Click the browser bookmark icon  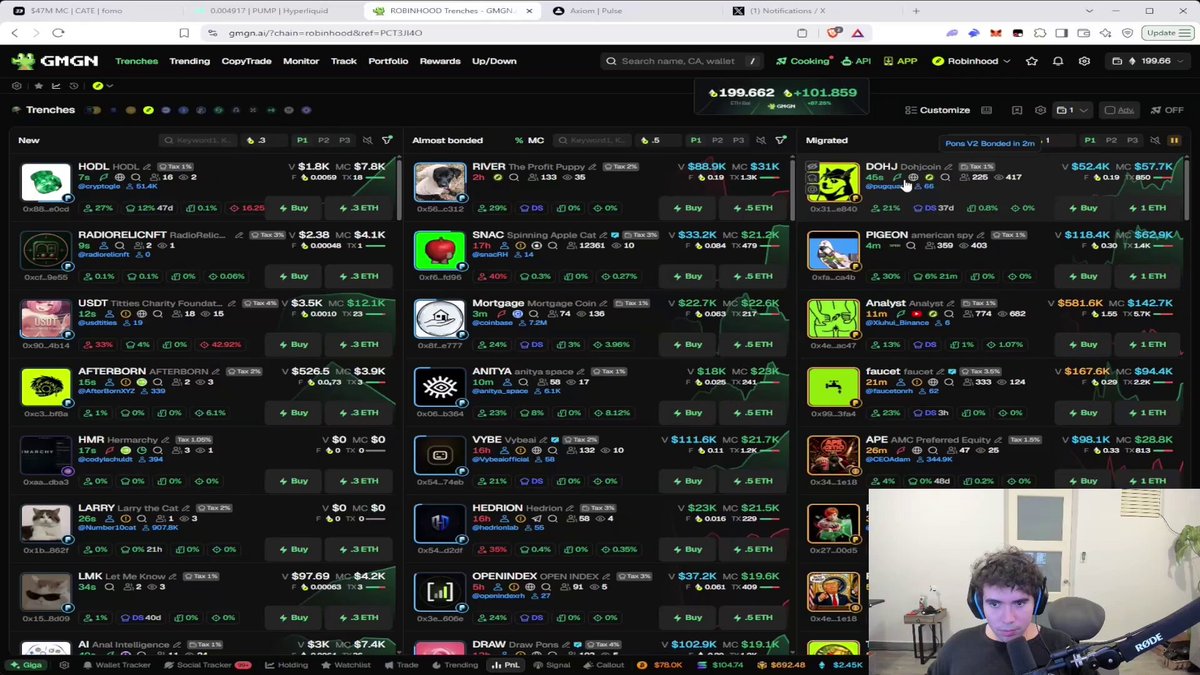[184, 33]
